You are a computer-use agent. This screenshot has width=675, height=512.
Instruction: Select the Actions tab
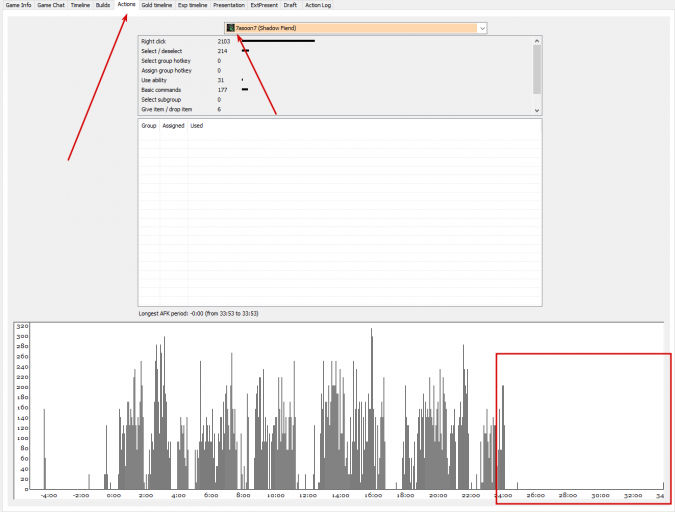(x=126, y=4)
